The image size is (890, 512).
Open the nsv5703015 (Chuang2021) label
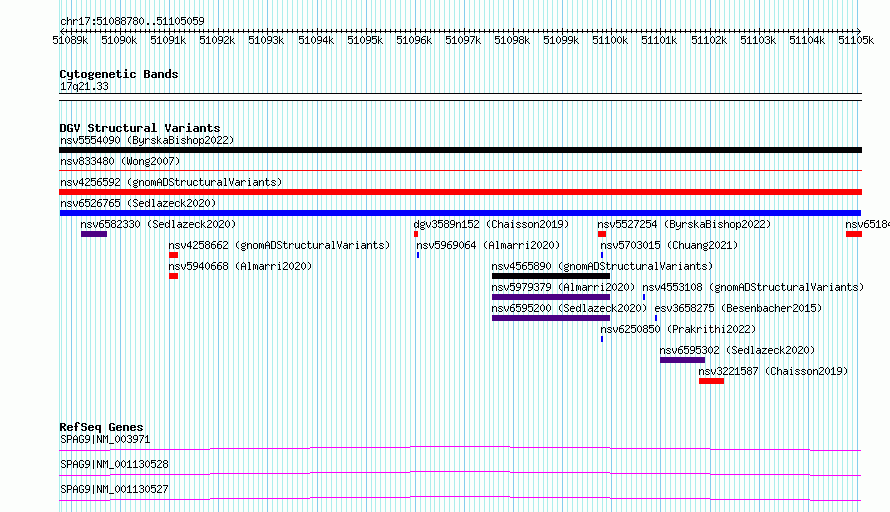click(669, 245)
